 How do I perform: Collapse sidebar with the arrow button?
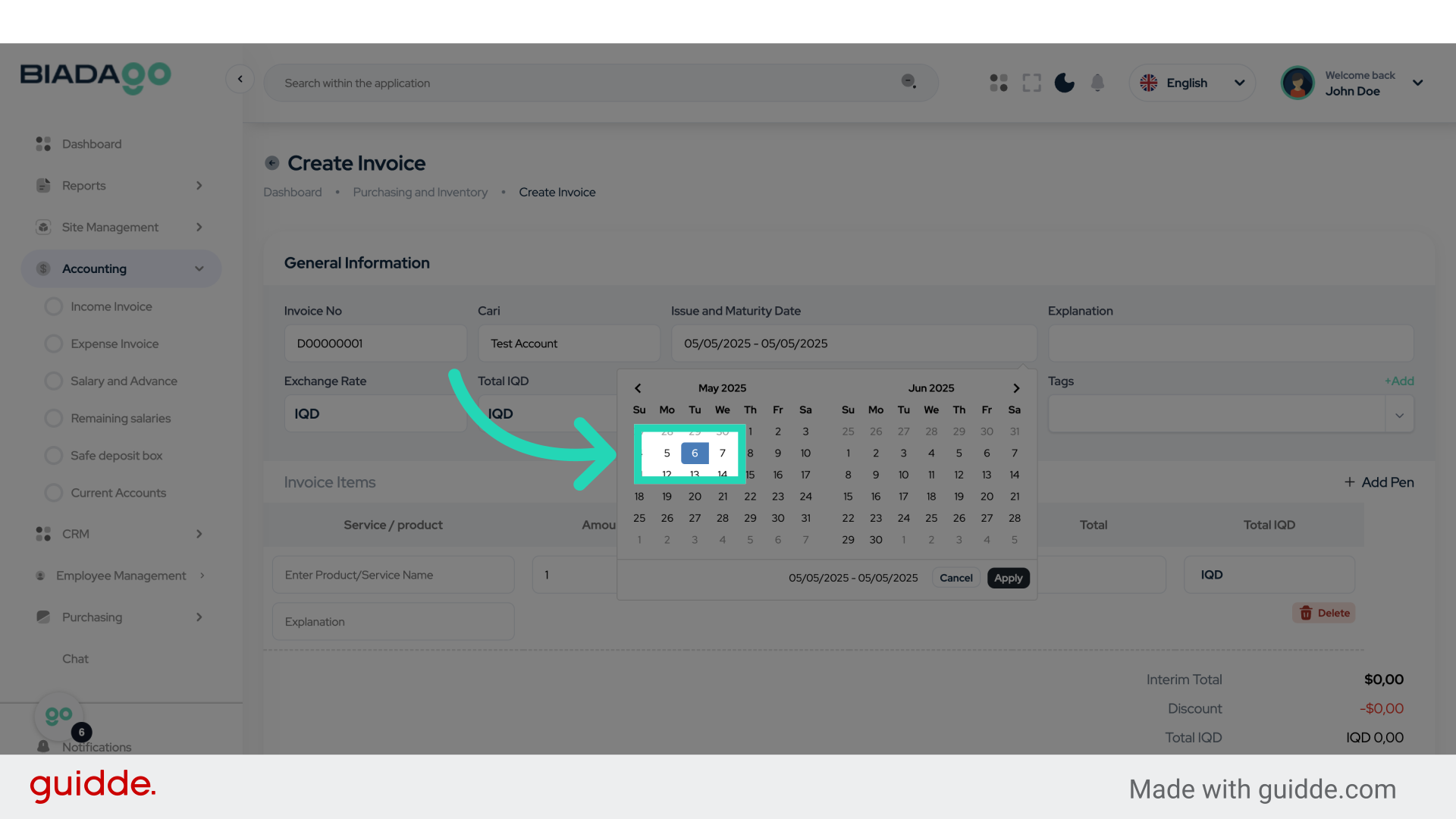pyautogui.click(x=240, y=79)
